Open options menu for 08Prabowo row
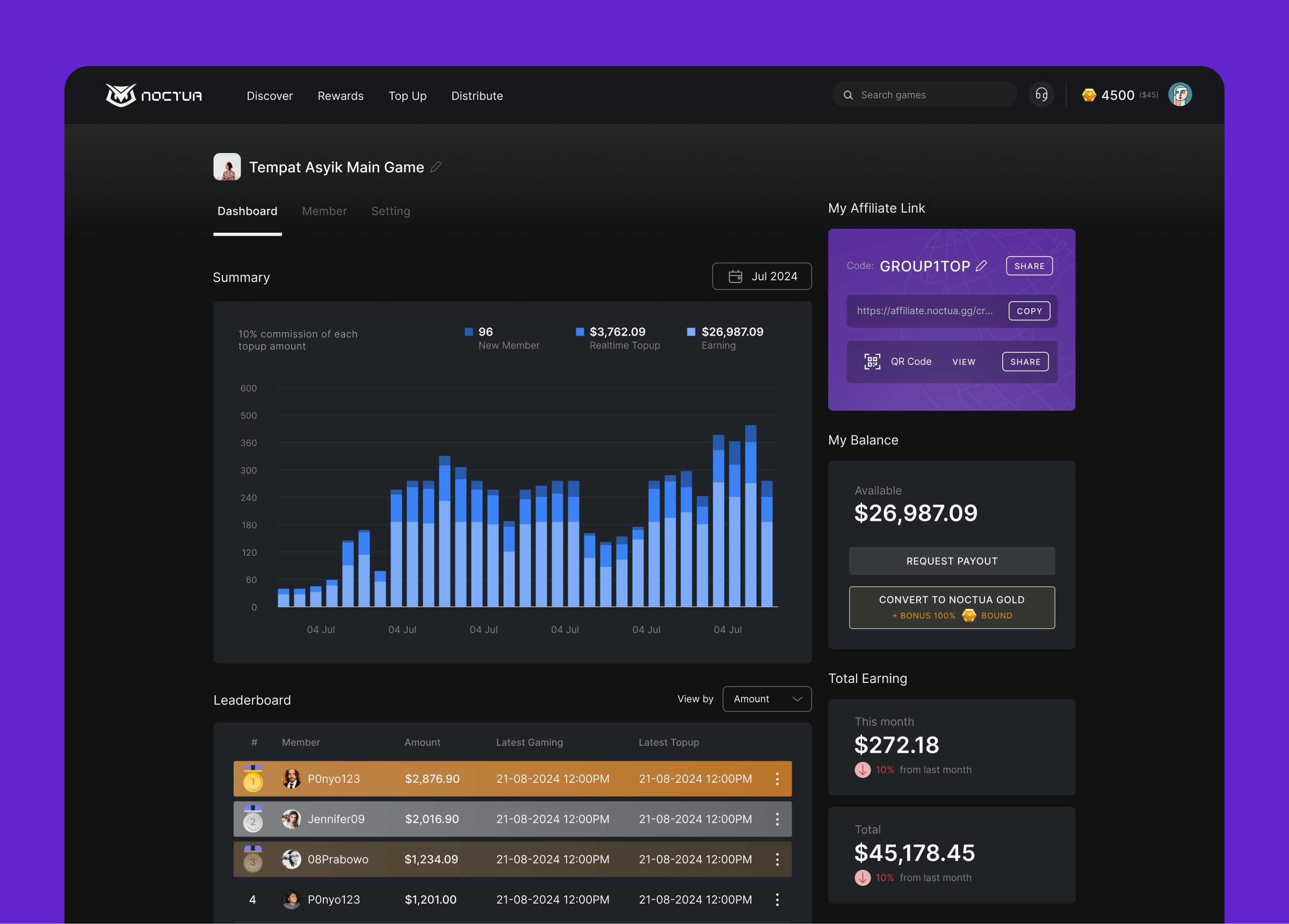The image size is (1289, 924). 777,860
